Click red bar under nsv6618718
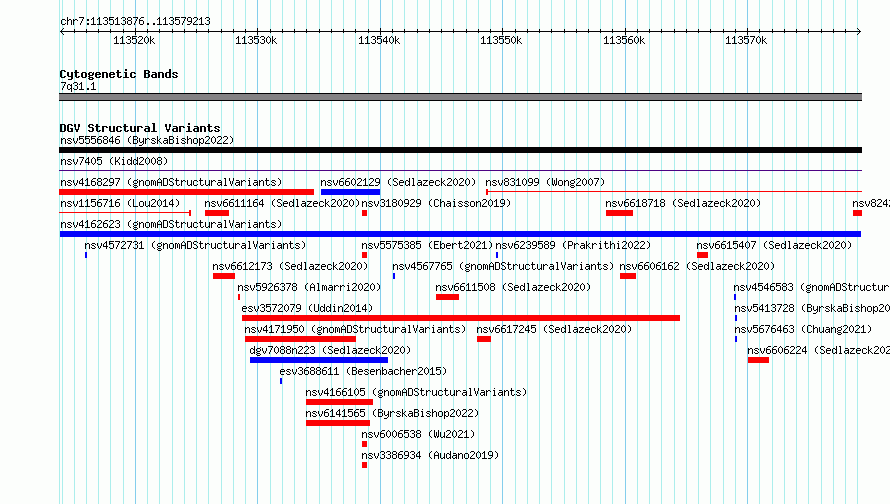890x504 pixels. pyautogui.click(x=619, y=213)
